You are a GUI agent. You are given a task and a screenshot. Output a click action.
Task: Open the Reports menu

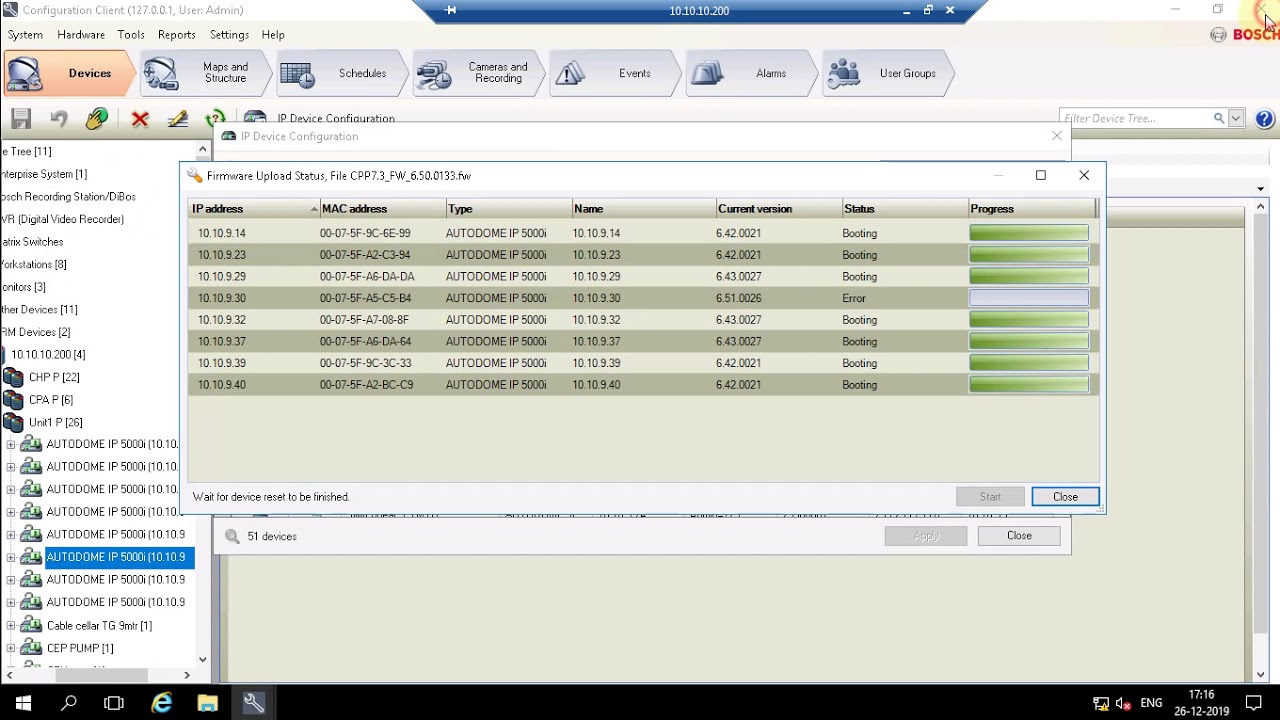(x=176, y=35)
